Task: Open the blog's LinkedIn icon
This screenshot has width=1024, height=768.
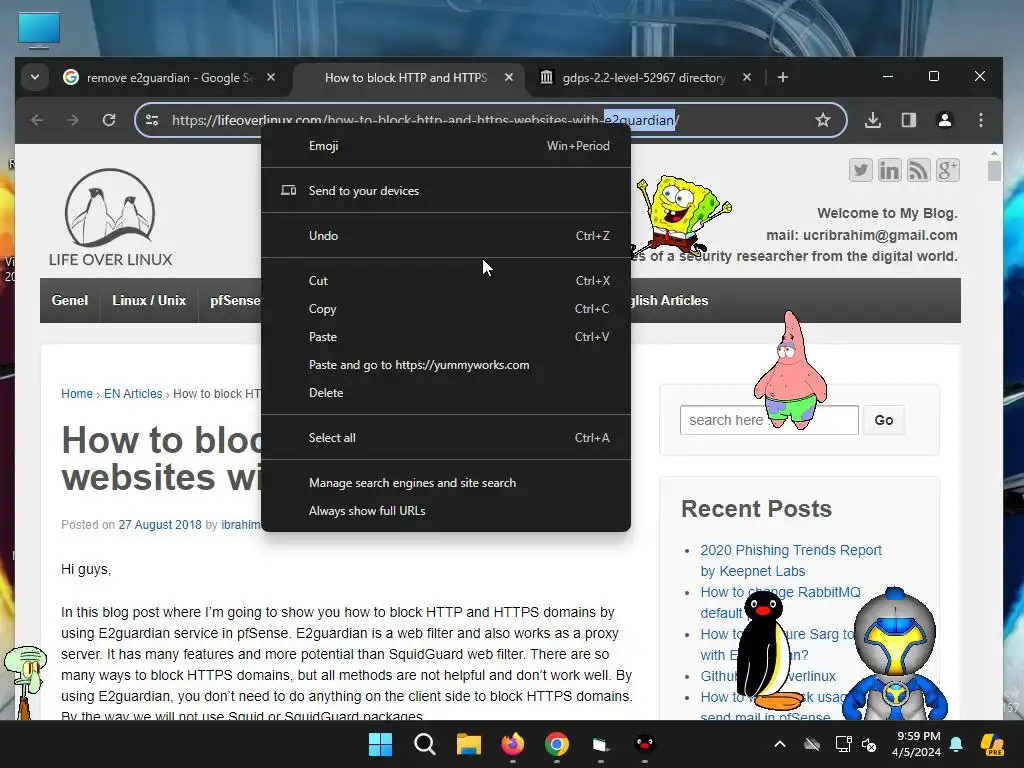Action: pyautogui.click(x=889, y=170)
